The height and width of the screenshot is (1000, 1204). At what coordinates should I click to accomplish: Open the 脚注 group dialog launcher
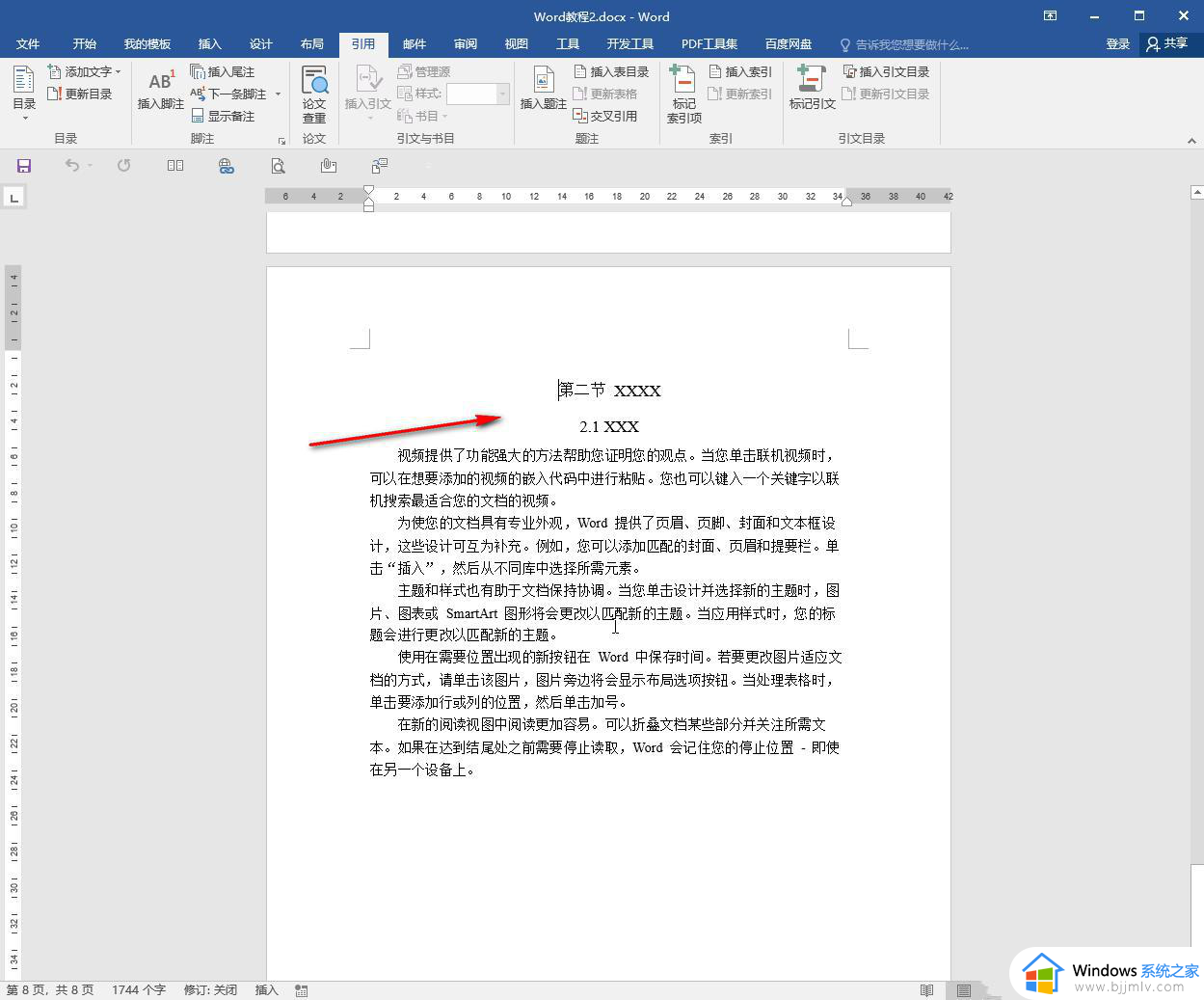click(281, 141)
